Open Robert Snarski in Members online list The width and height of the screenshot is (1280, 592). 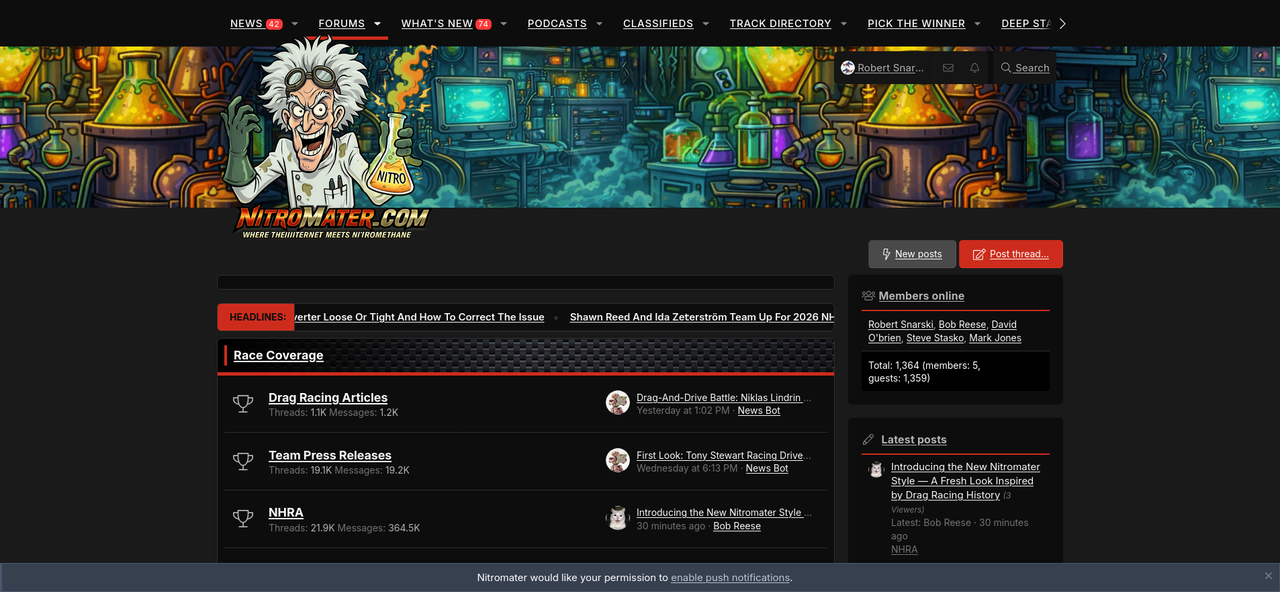click(x=900, y=325)
